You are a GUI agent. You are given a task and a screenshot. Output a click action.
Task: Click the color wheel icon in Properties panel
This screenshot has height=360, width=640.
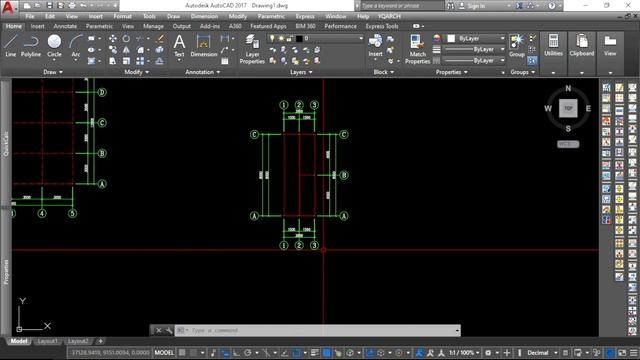pyautogui.click(x=437, y=38)
